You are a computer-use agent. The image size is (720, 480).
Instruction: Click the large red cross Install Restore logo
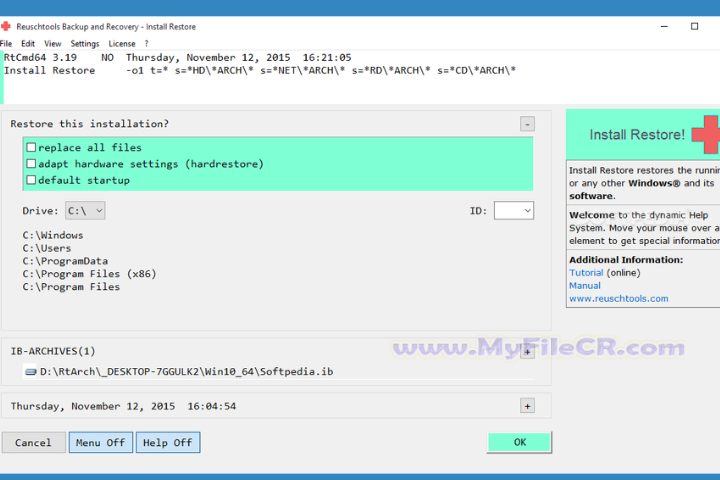tap(708, 135)
